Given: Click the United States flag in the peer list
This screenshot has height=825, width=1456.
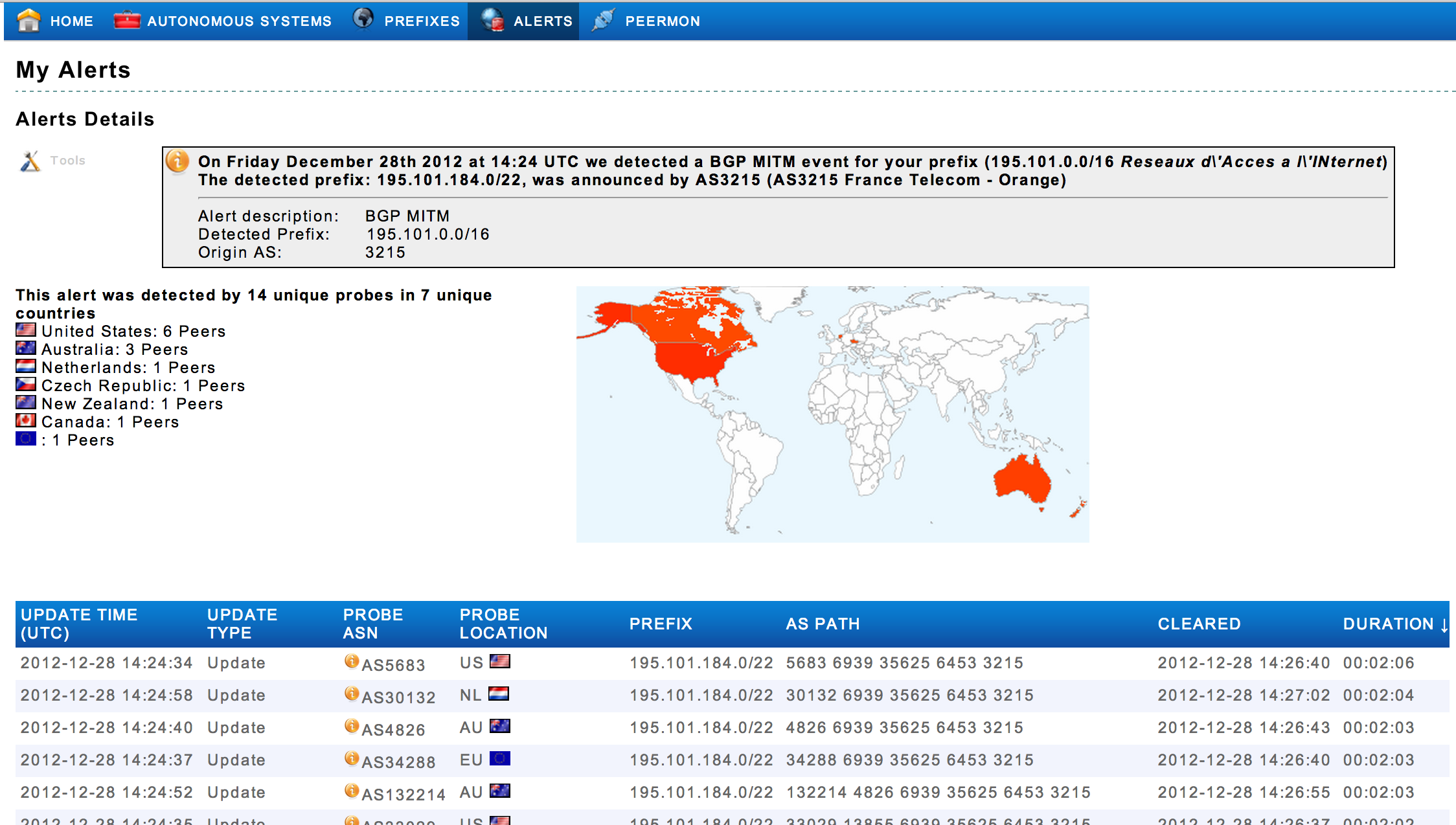Looking at the screenshot, I should (26, 330).
